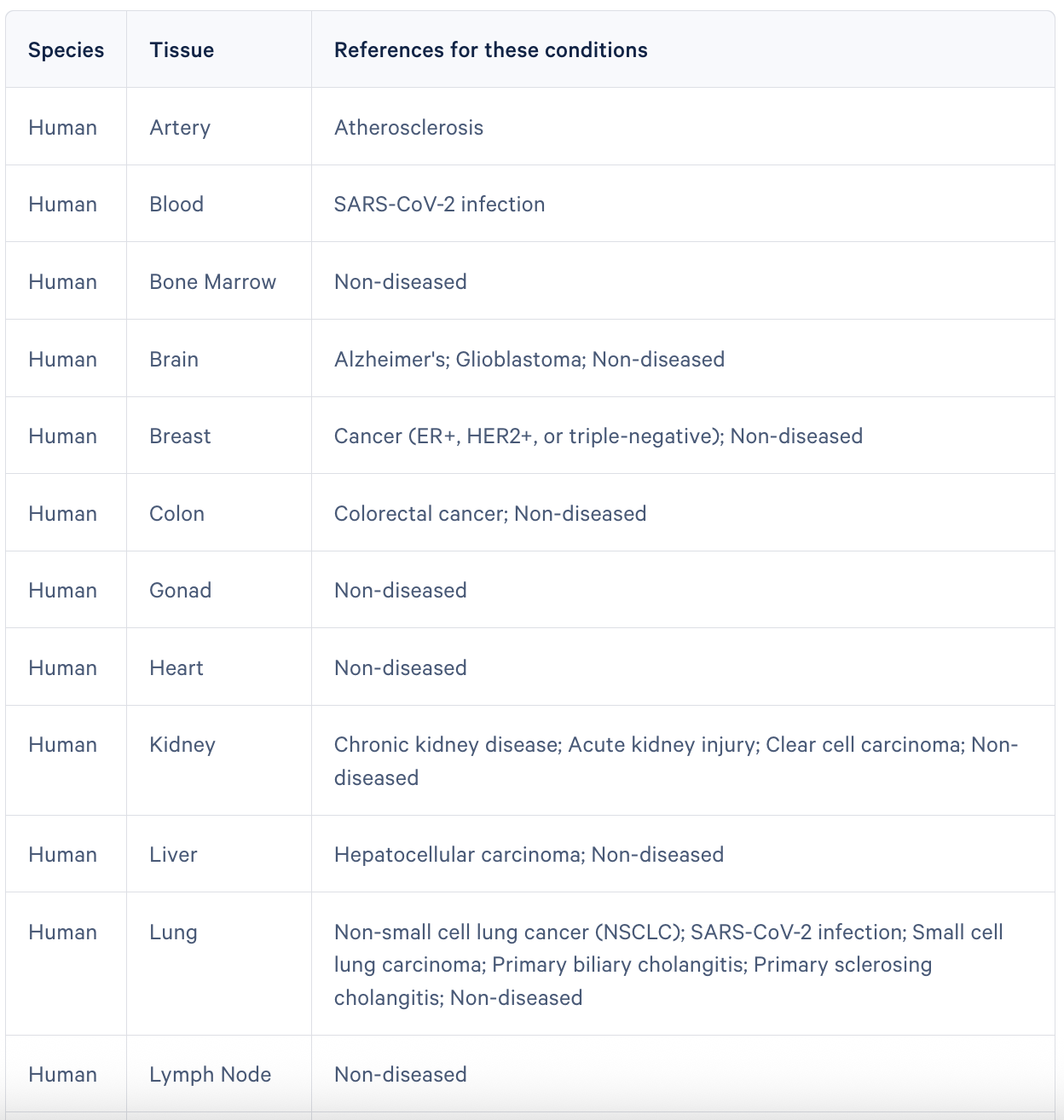This screenshot has height=1120, width=1064.
Task: Click the Atherosclerosis condition text
Action: (x=408, y=128)
